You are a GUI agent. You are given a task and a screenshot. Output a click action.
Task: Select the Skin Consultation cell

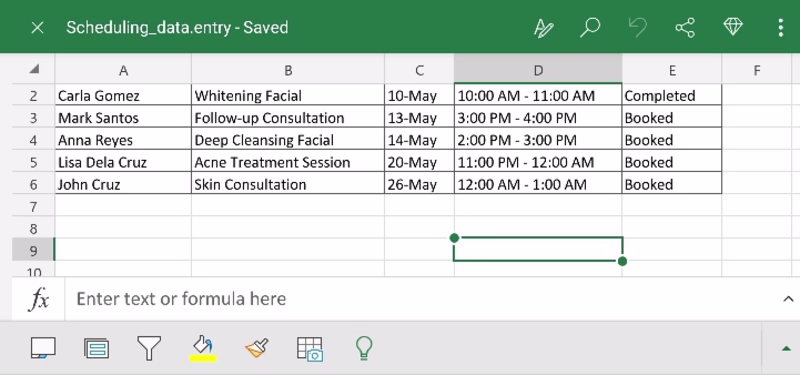[x=288, y=184]
